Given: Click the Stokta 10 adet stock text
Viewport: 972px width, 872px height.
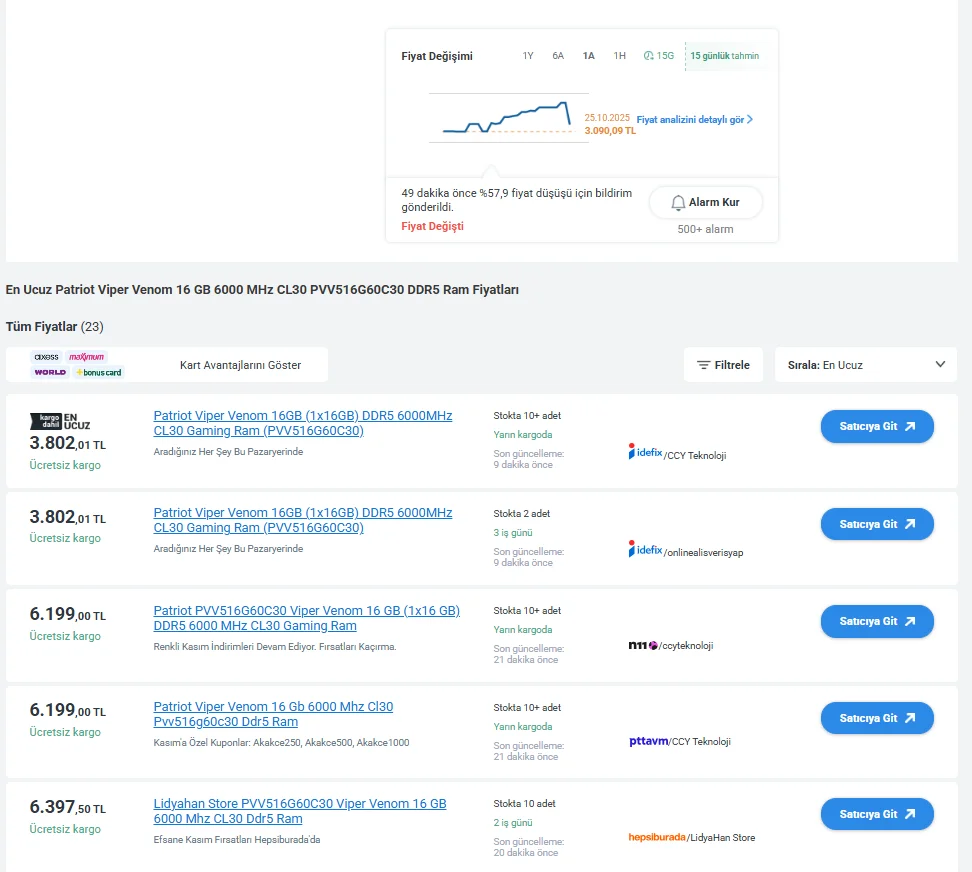Looking at the screenshot, I should 524,804.
